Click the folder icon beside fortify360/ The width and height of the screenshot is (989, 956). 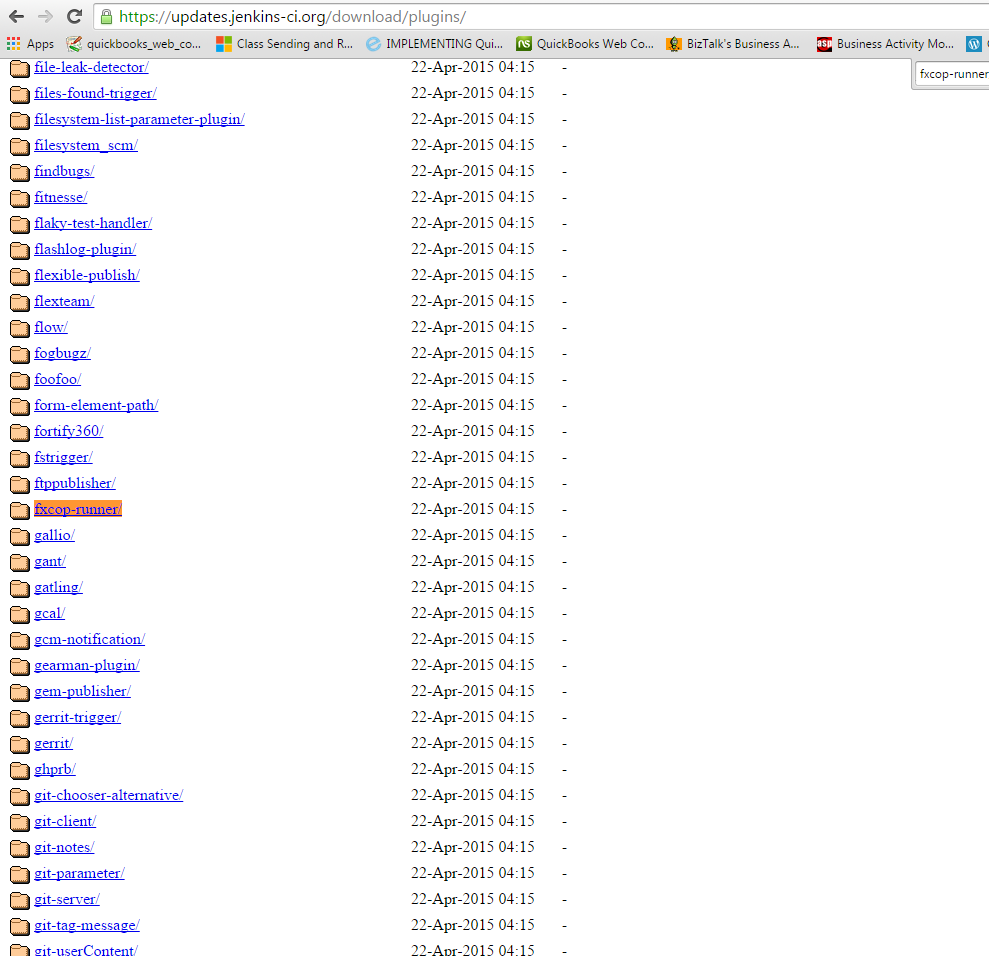pyautogui.click(x=20, y=432)
